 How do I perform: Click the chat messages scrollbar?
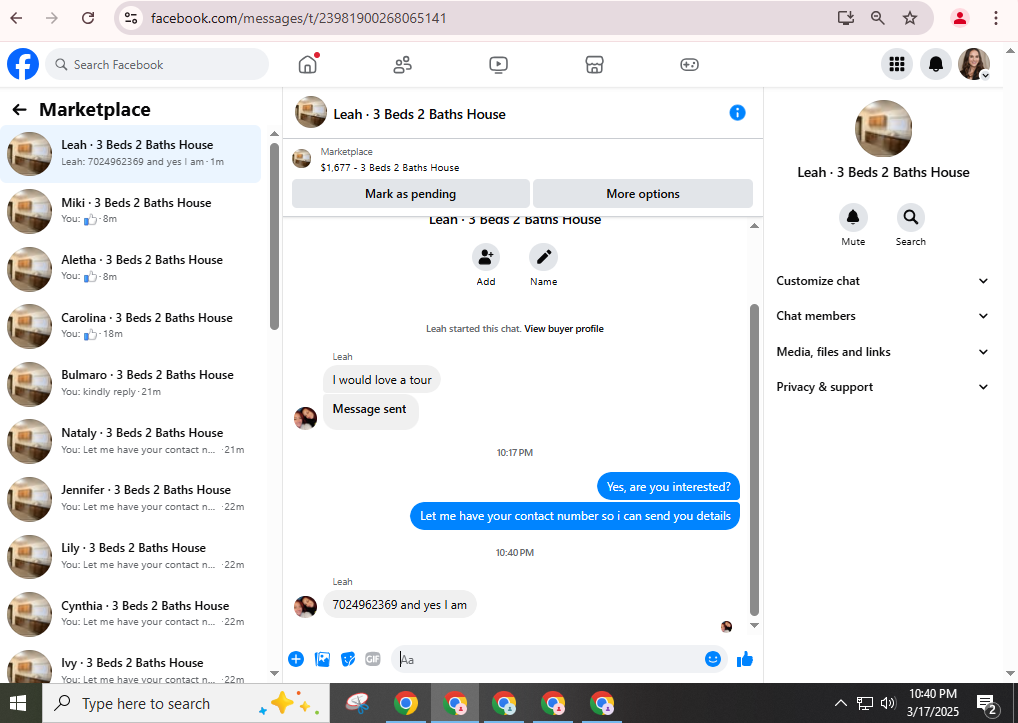pyautogui.click(x=754, y=460)
